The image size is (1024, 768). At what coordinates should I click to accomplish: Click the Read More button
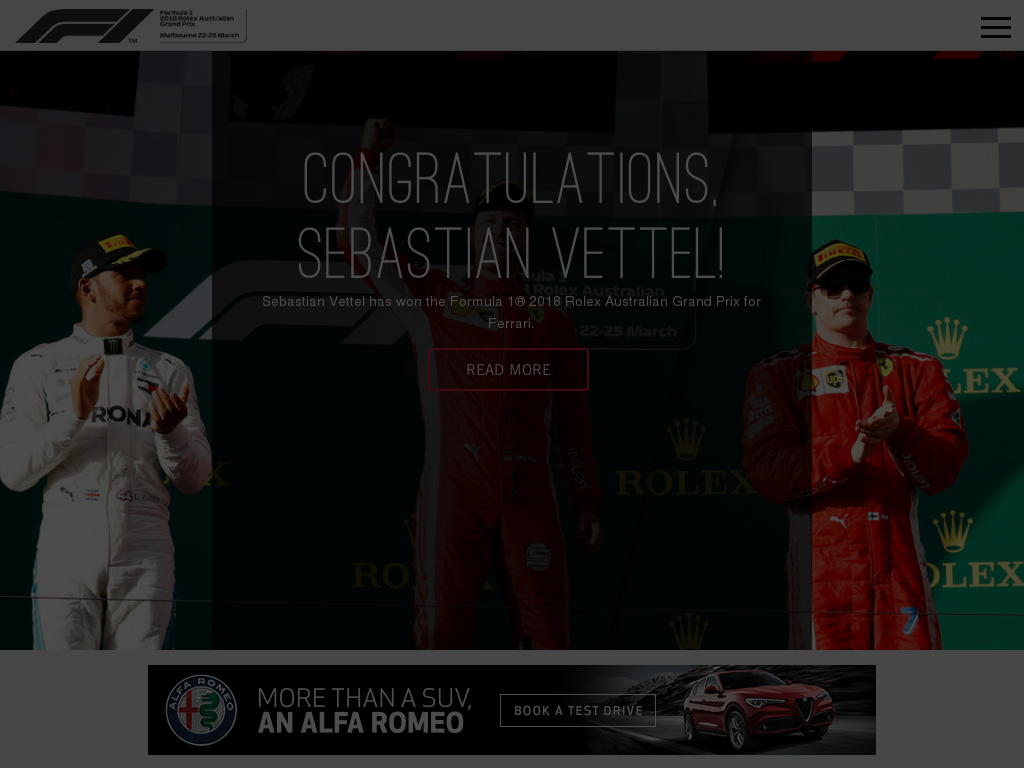pos(508,370)
